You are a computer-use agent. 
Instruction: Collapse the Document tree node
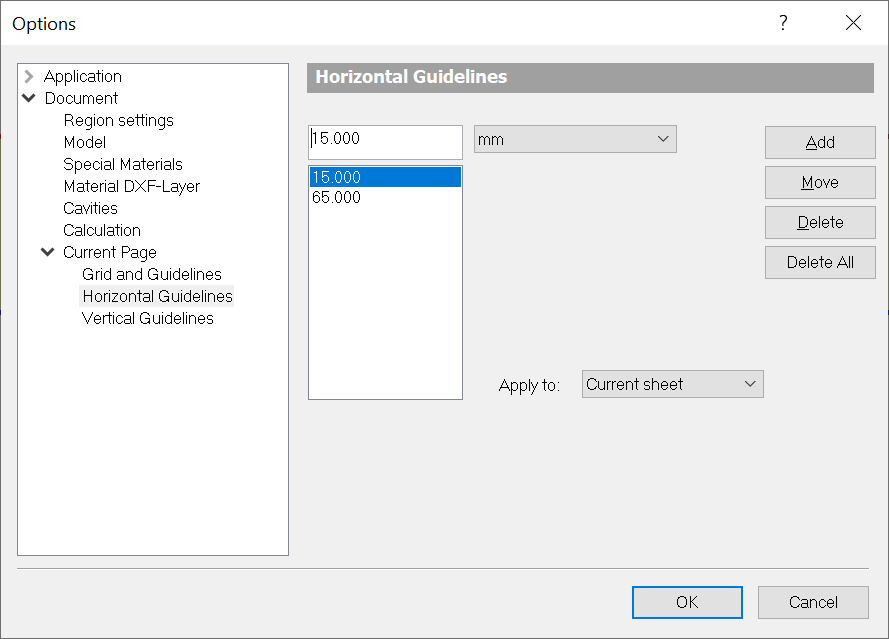[29, 98]
